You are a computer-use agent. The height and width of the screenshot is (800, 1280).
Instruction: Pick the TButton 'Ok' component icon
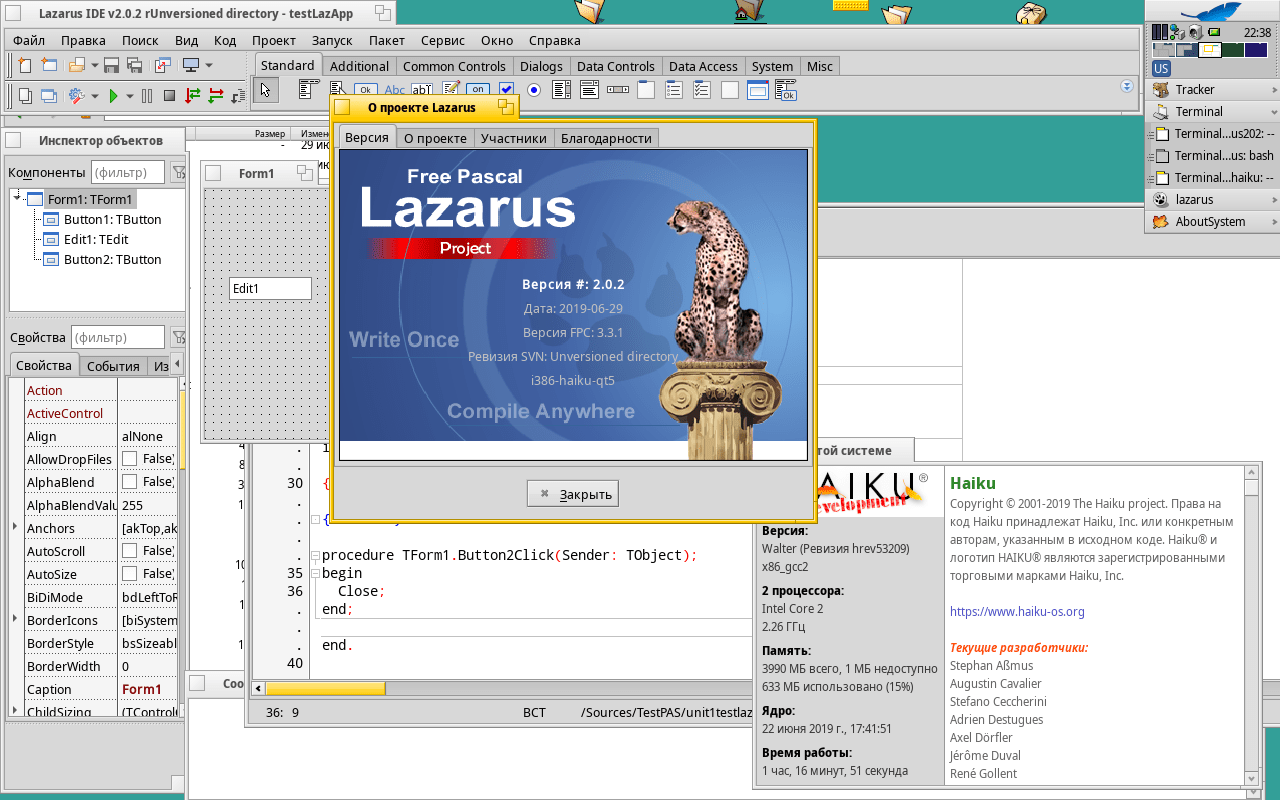366,90
